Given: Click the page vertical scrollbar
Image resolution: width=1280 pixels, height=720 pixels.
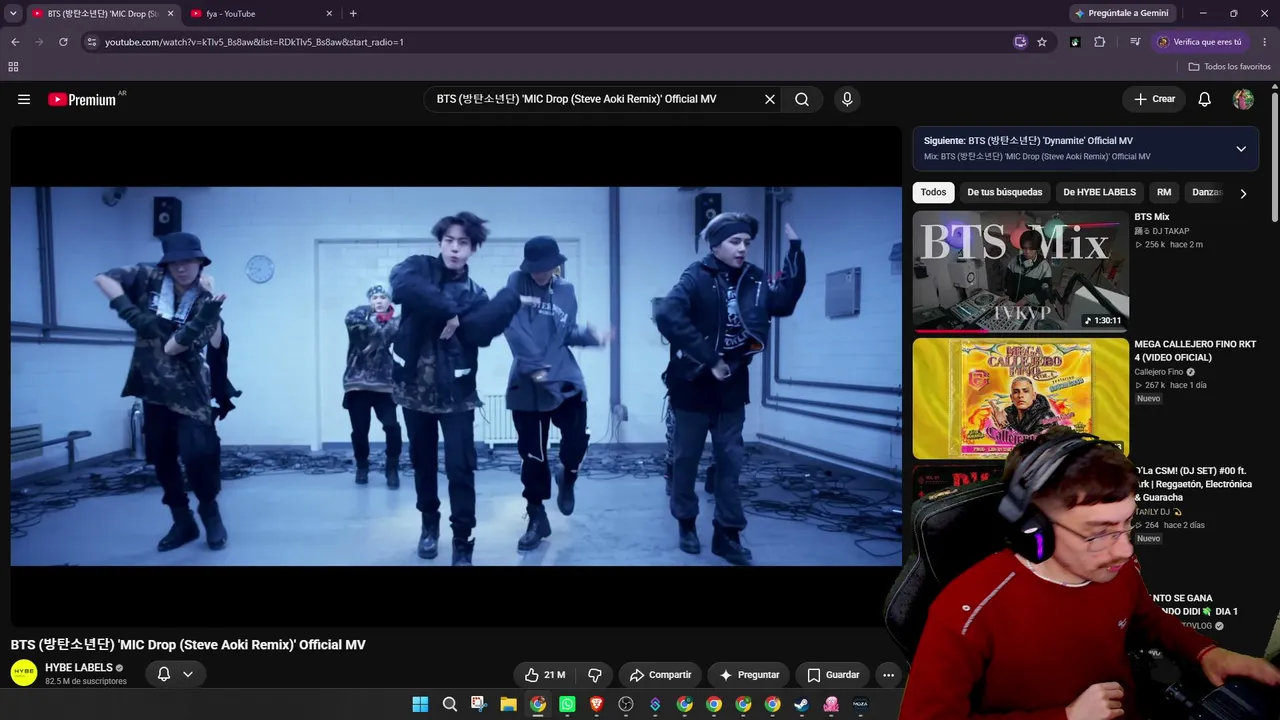Looking at the screenshot, I should (x=1275, y=155).
